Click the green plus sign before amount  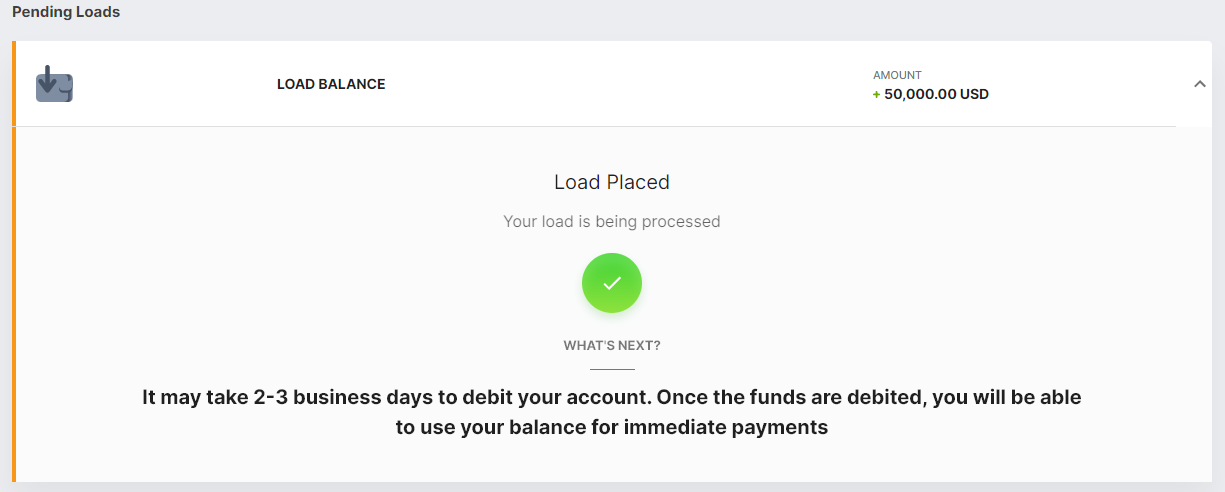coord(877,95)
